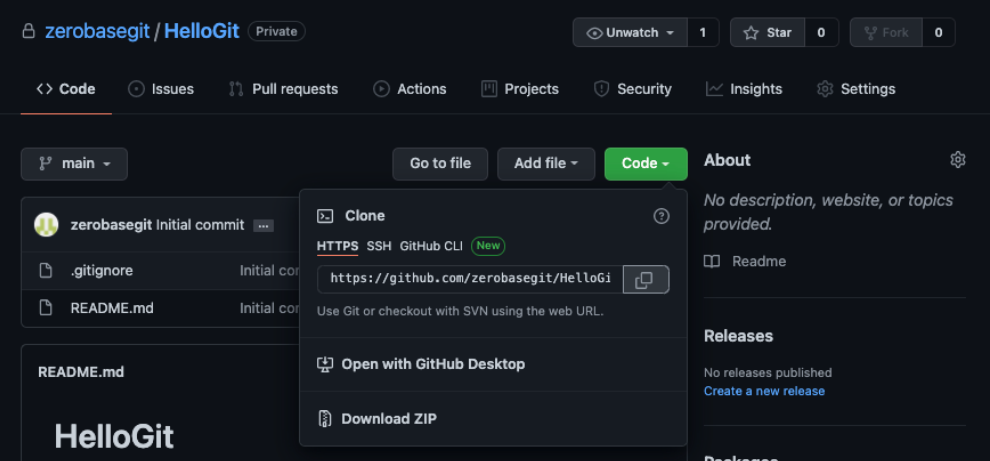Image resolution: width=990 pixels, height=461 pixels.
Task: Select the HTTPS clone option
Action: (337, 246)
